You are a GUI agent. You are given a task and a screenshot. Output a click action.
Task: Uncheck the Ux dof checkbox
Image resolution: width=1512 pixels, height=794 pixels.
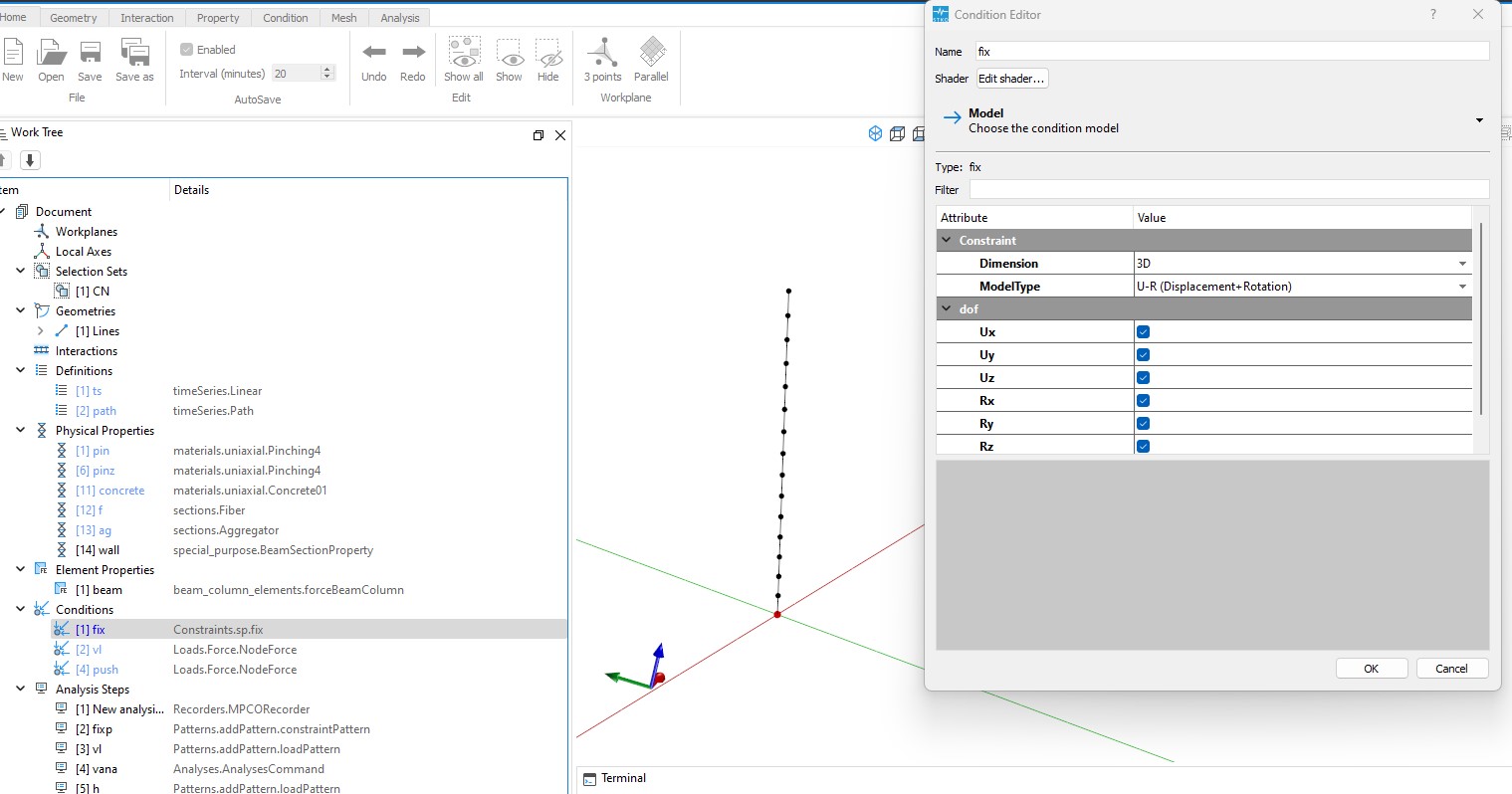[x=1143, y=332]
